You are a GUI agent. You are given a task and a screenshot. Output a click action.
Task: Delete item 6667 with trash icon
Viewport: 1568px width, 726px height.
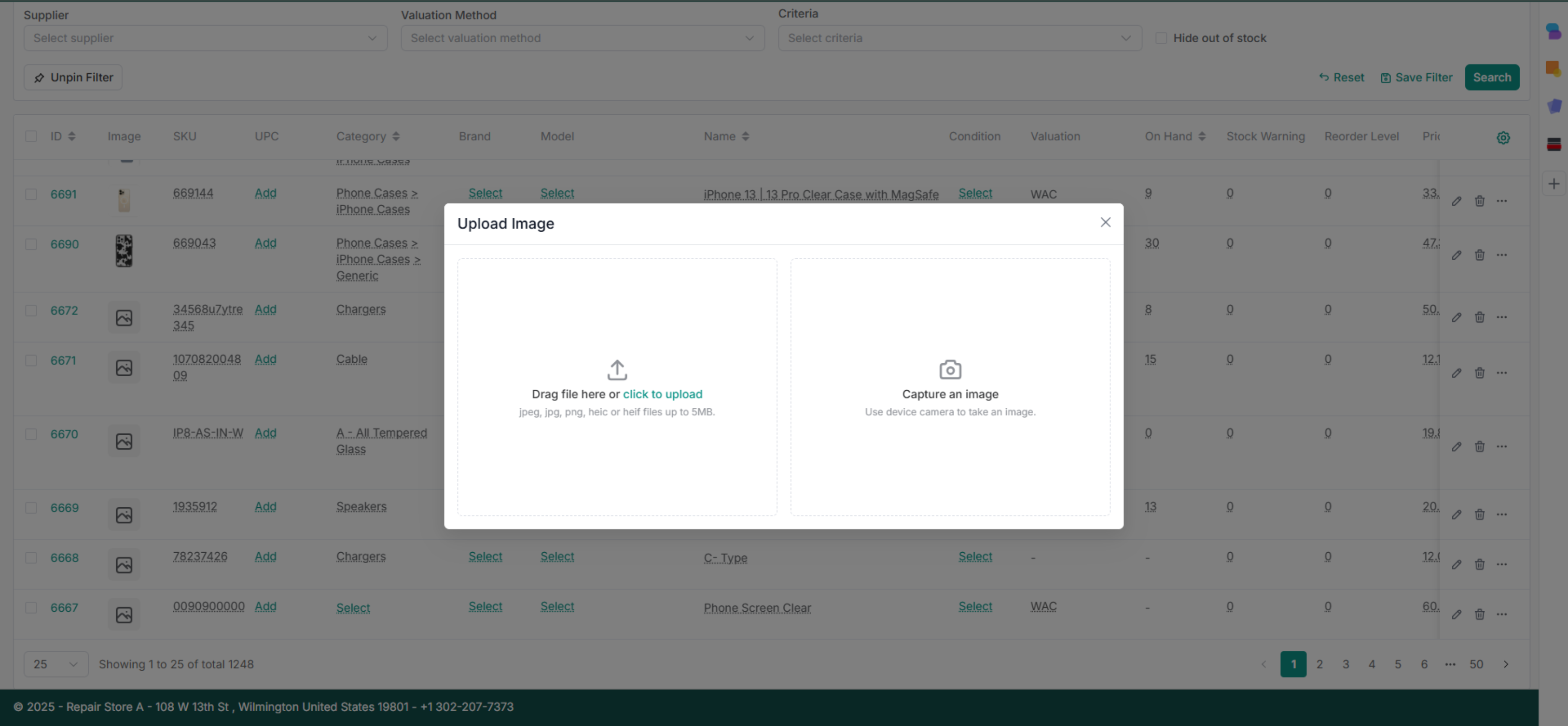[x=1479, y=615]
